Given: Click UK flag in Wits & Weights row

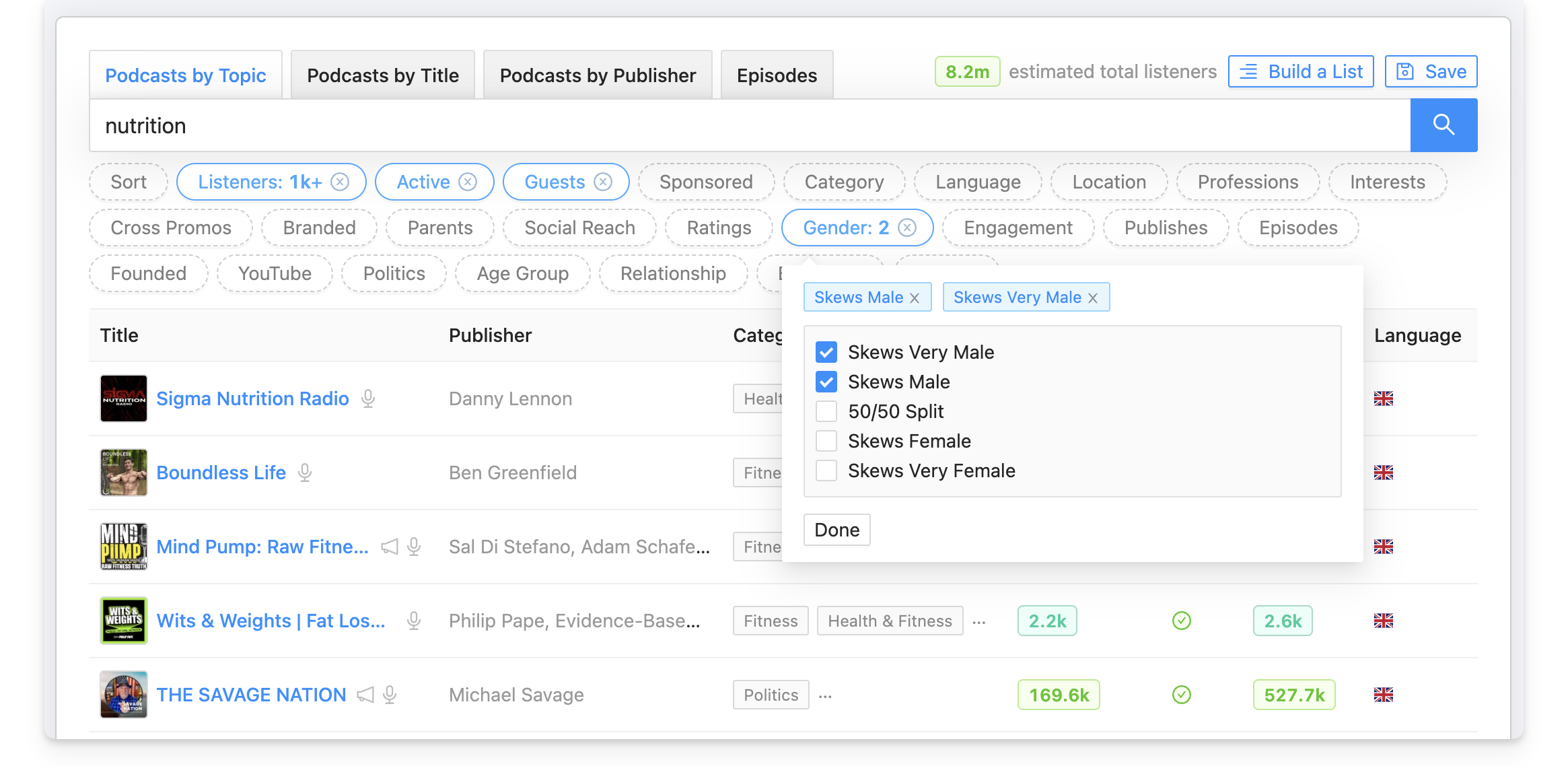Looking at the screenshot, I should coord(1384,621).
